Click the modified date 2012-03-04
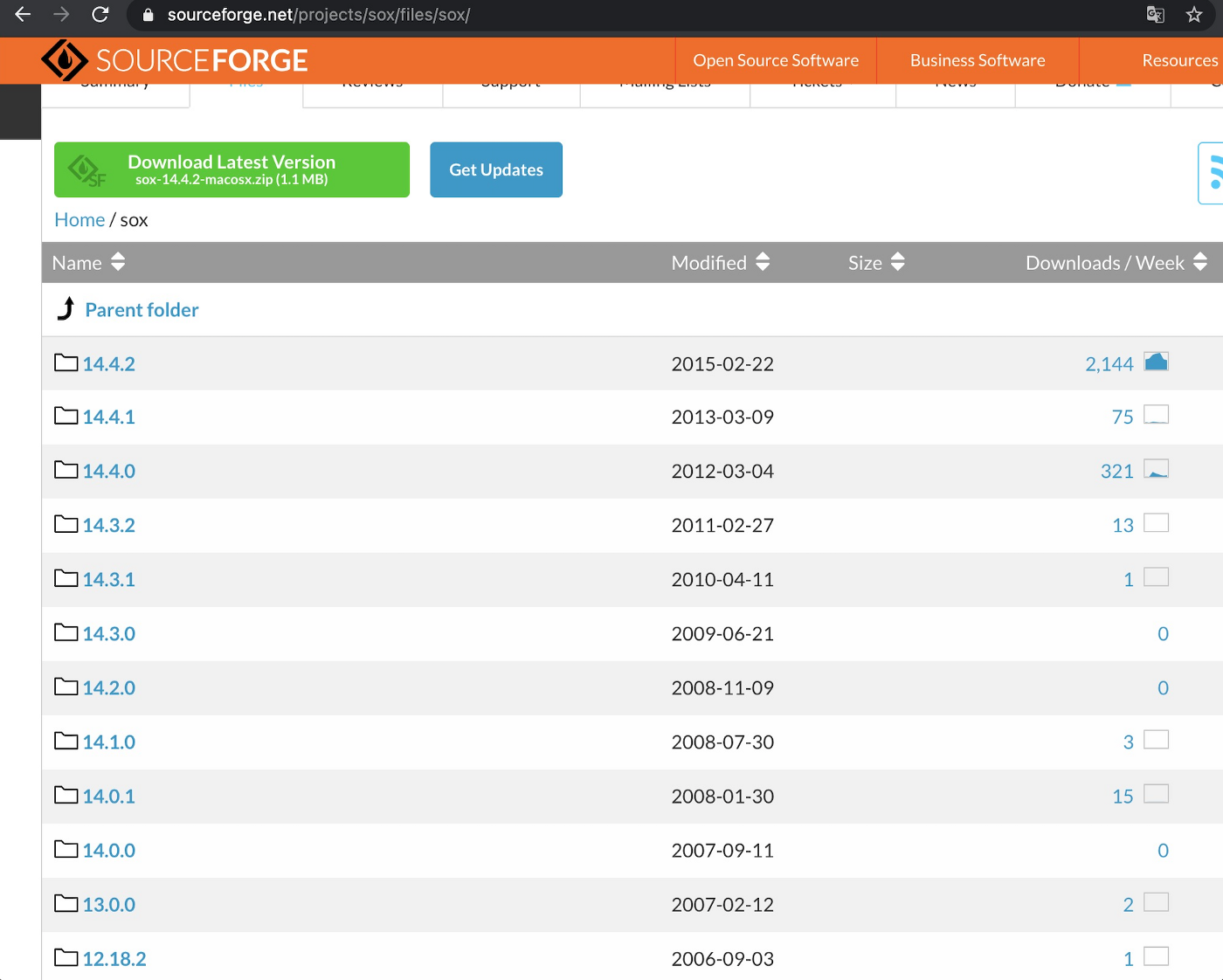 pos(722,472)
